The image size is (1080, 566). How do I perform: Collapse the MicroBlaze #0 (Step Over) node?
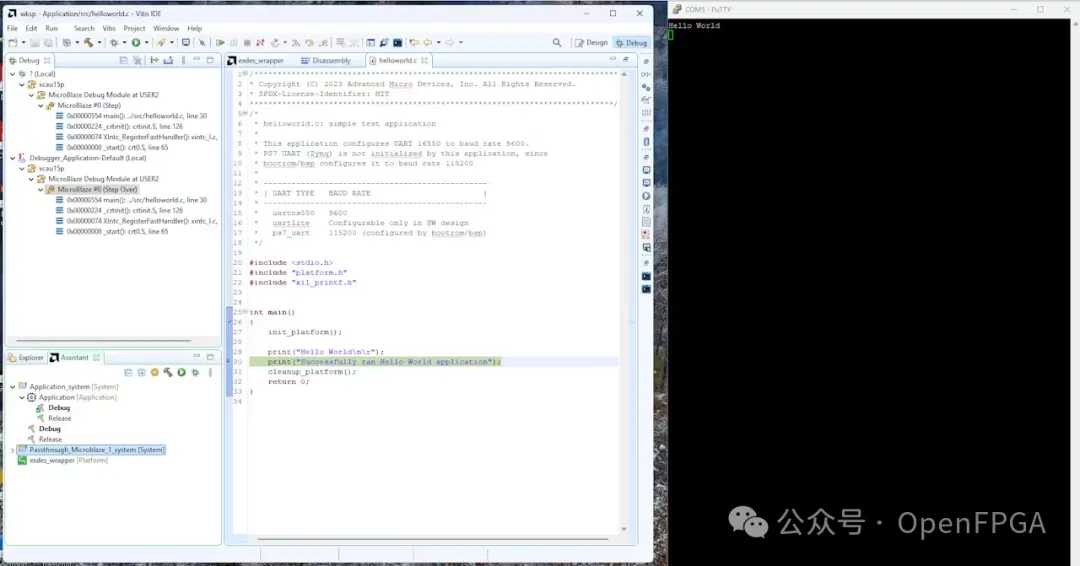click(41, 189)
